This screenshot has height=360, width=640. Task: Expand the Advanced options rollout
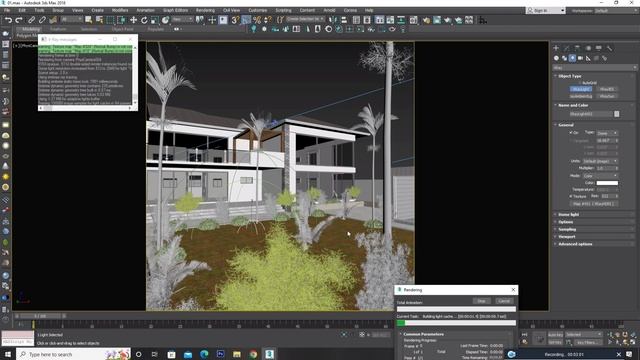coord(575,244)
